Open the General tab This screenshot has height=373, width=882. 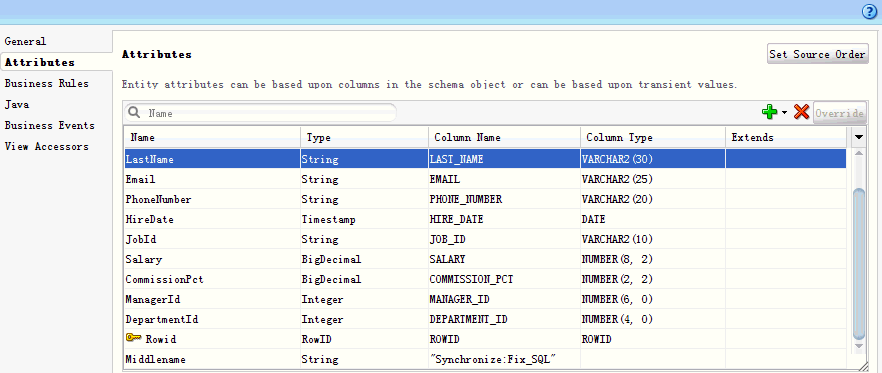(25, 42)
